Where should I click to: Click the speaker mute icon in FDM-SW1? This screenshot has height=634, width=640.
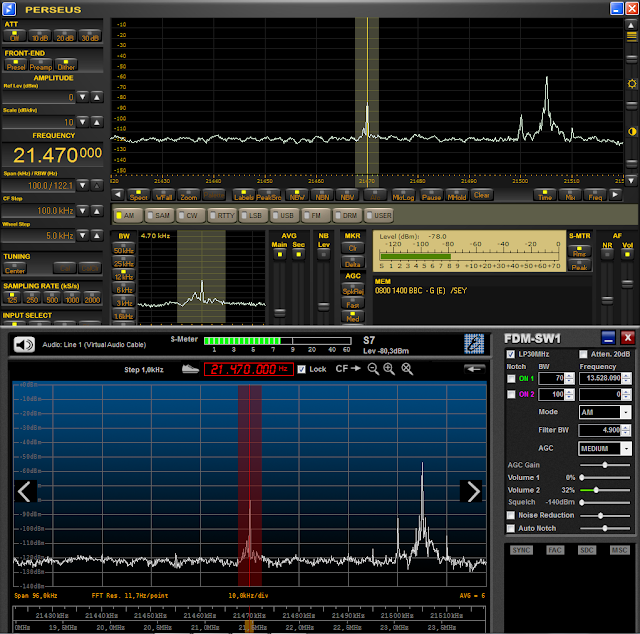pos(24,345)
